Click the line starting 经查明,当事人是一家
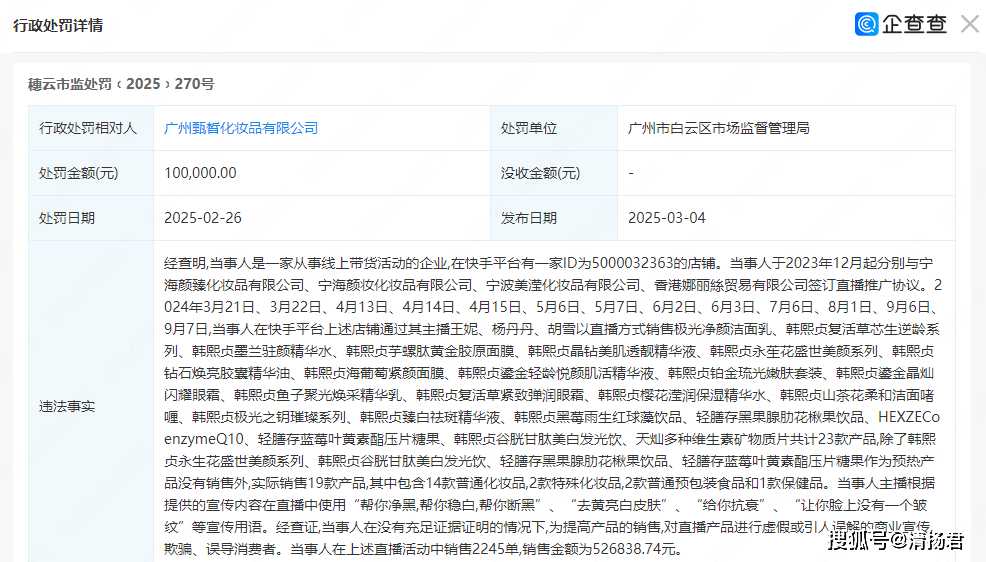This screenshot has height=562, width=986. click(548, 263)
